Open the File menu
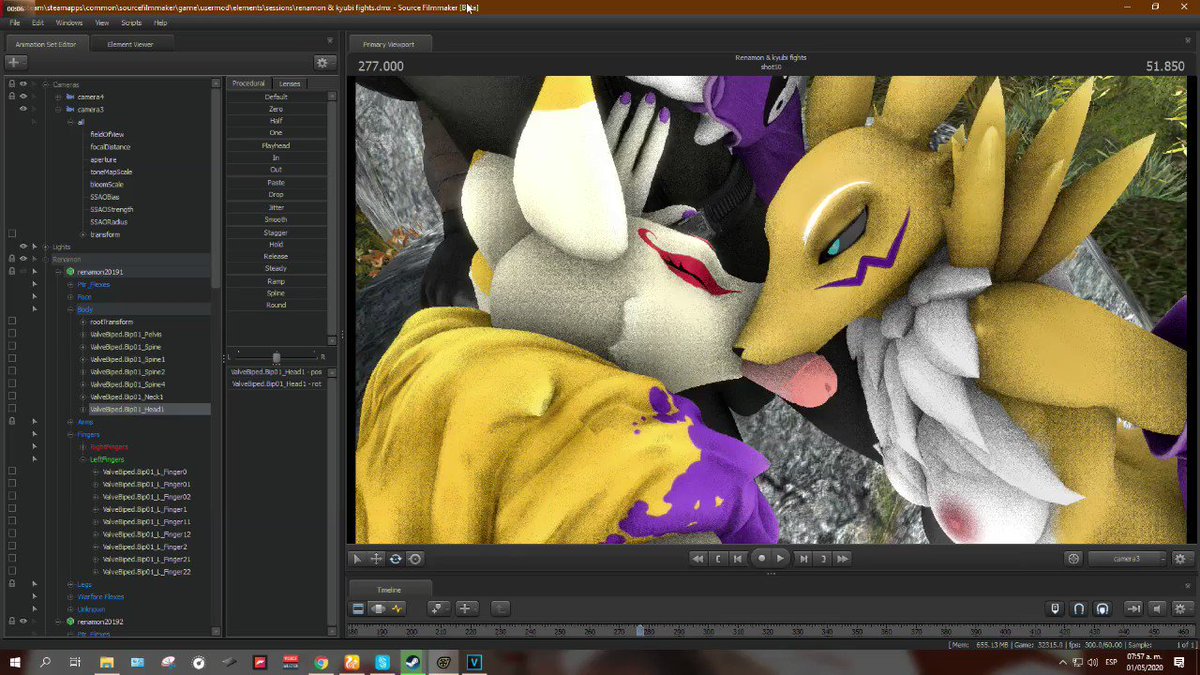This screenshot has height=675, width=1200. [x=15, y=22]
